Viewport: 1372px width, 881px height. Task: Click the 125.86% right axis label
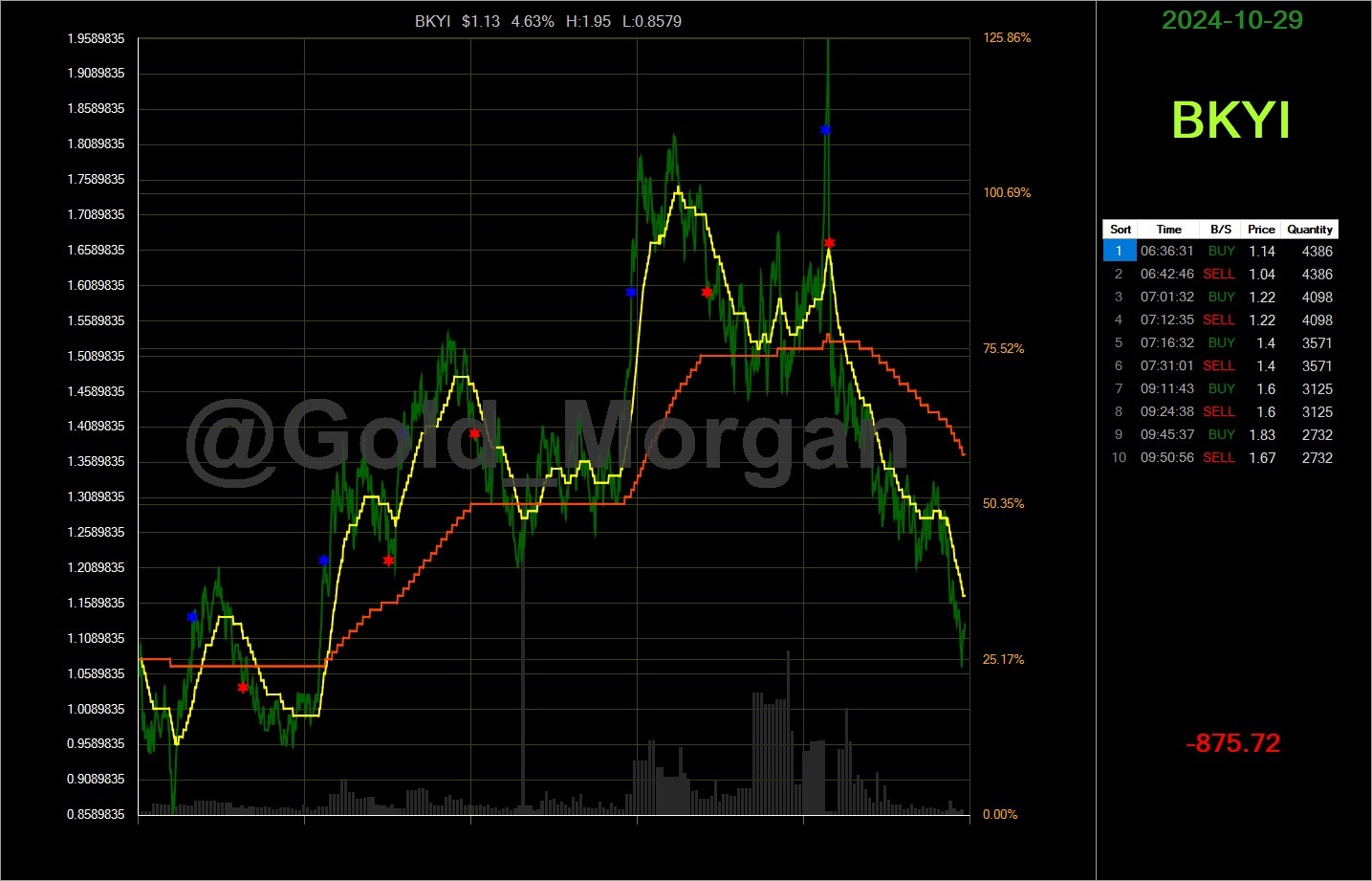point(1007,38)
